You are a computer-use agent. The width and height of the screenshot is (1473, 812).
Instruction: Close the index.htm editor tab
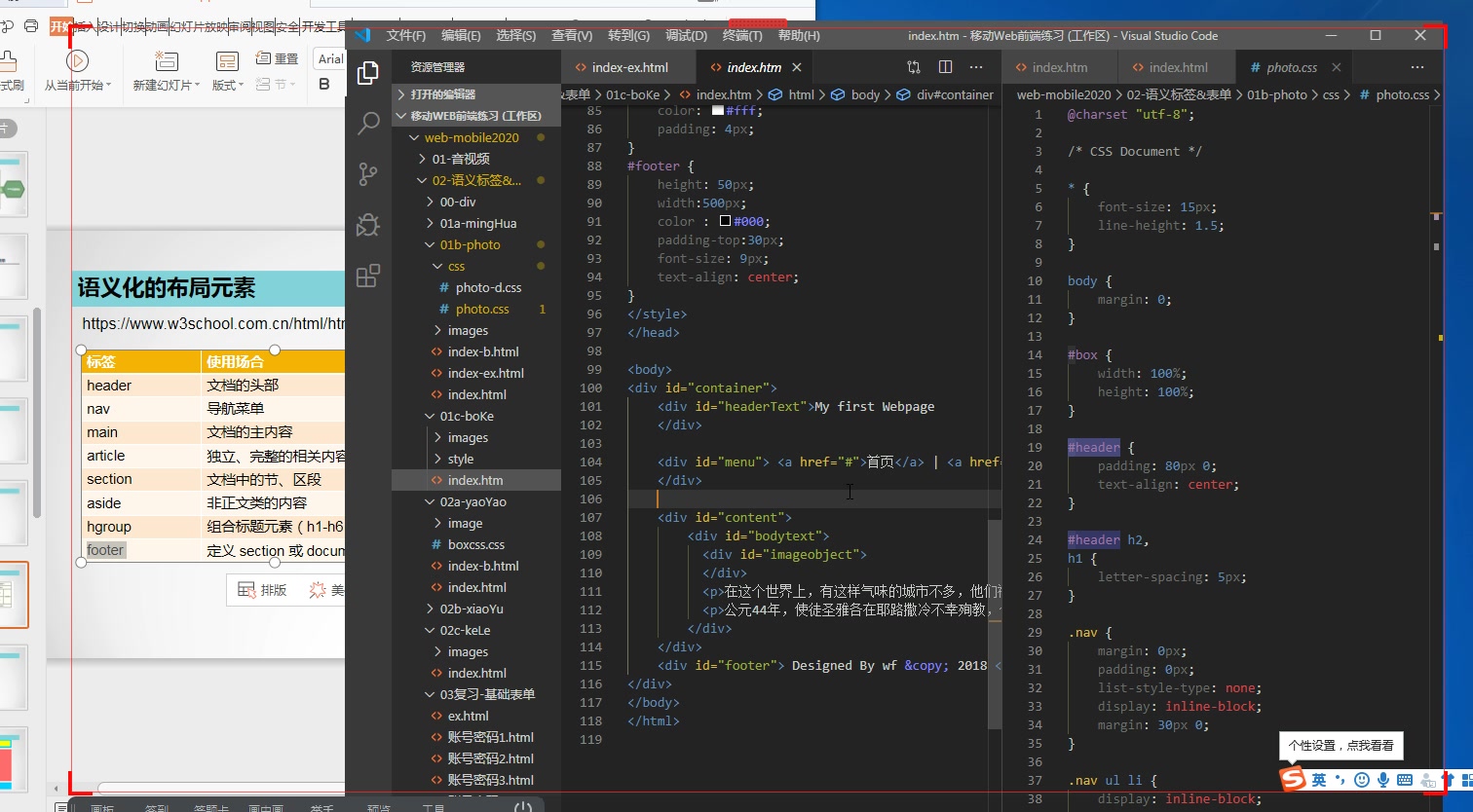click(797, 67)
